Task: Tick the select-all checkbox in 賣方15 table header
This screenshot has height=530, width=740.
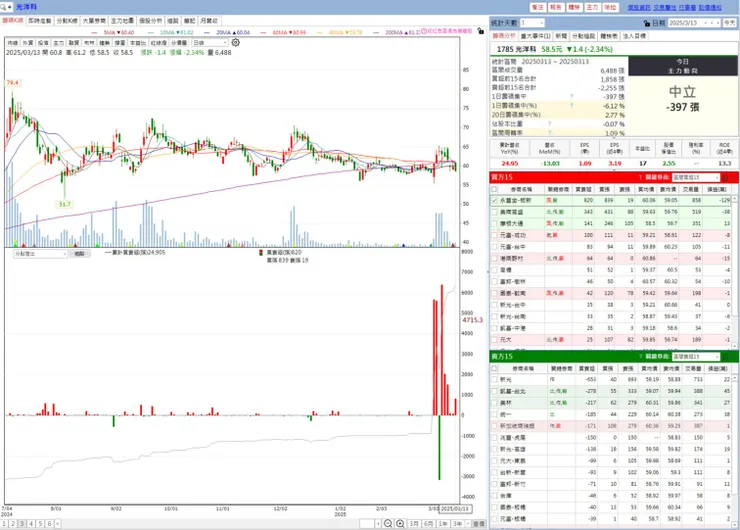Action: point(494,368)
